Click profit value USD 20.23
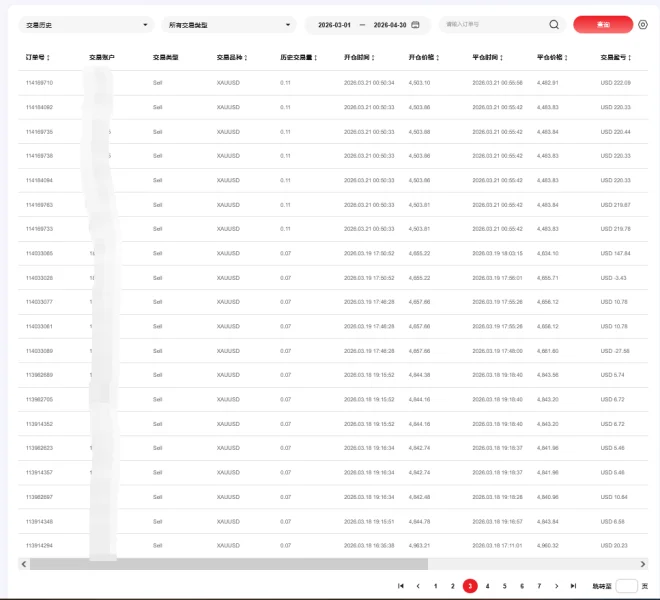660x600 pixels. [x=614, y=545]
